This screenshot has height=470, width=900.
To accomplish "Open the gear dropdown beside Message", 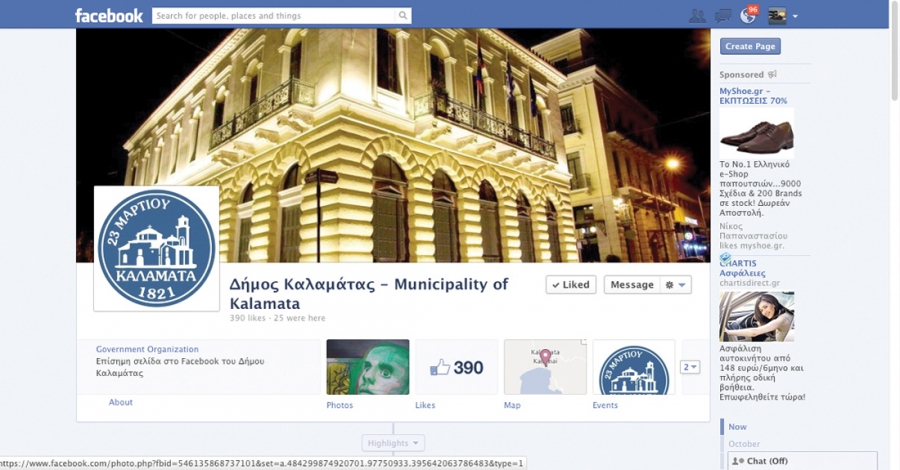I will click(x=676, y=285).
